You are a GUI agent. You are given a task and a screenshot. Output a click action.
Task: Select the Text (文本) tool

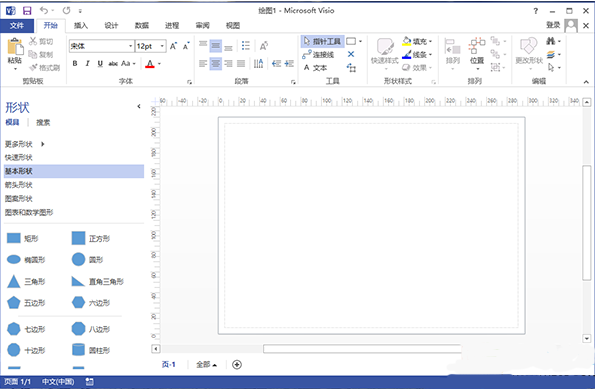315,68
